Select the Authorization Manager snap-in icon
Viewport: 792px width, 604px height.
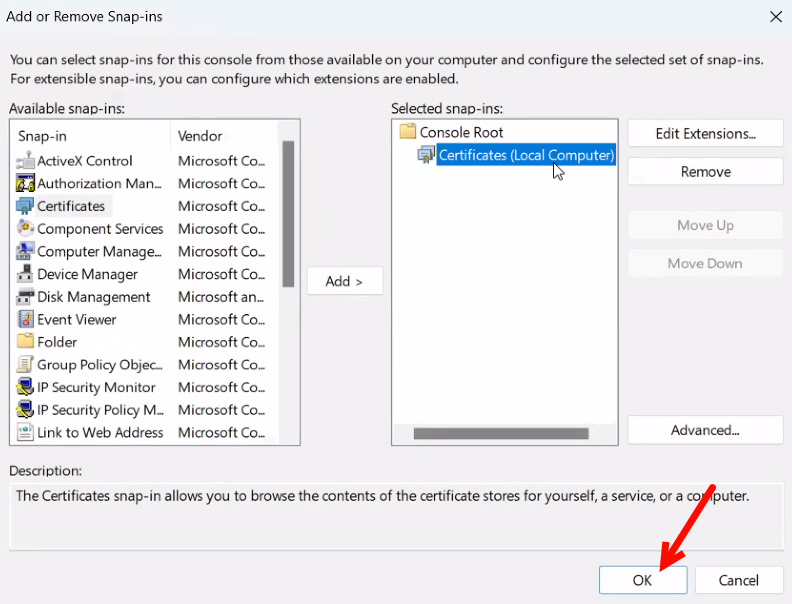click(x=25, y=184)
